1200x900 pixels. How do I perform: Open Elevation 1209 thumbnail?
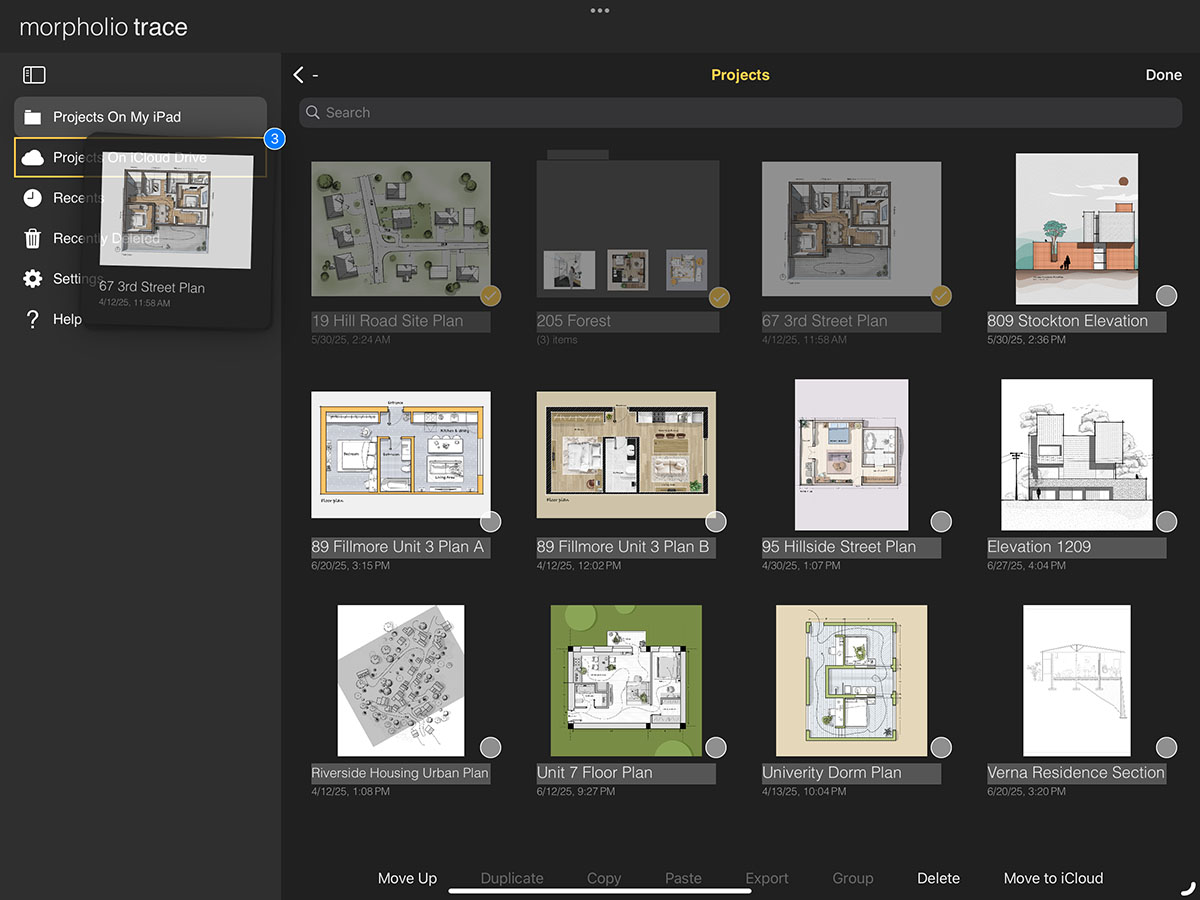click(x=1076, y=455)
